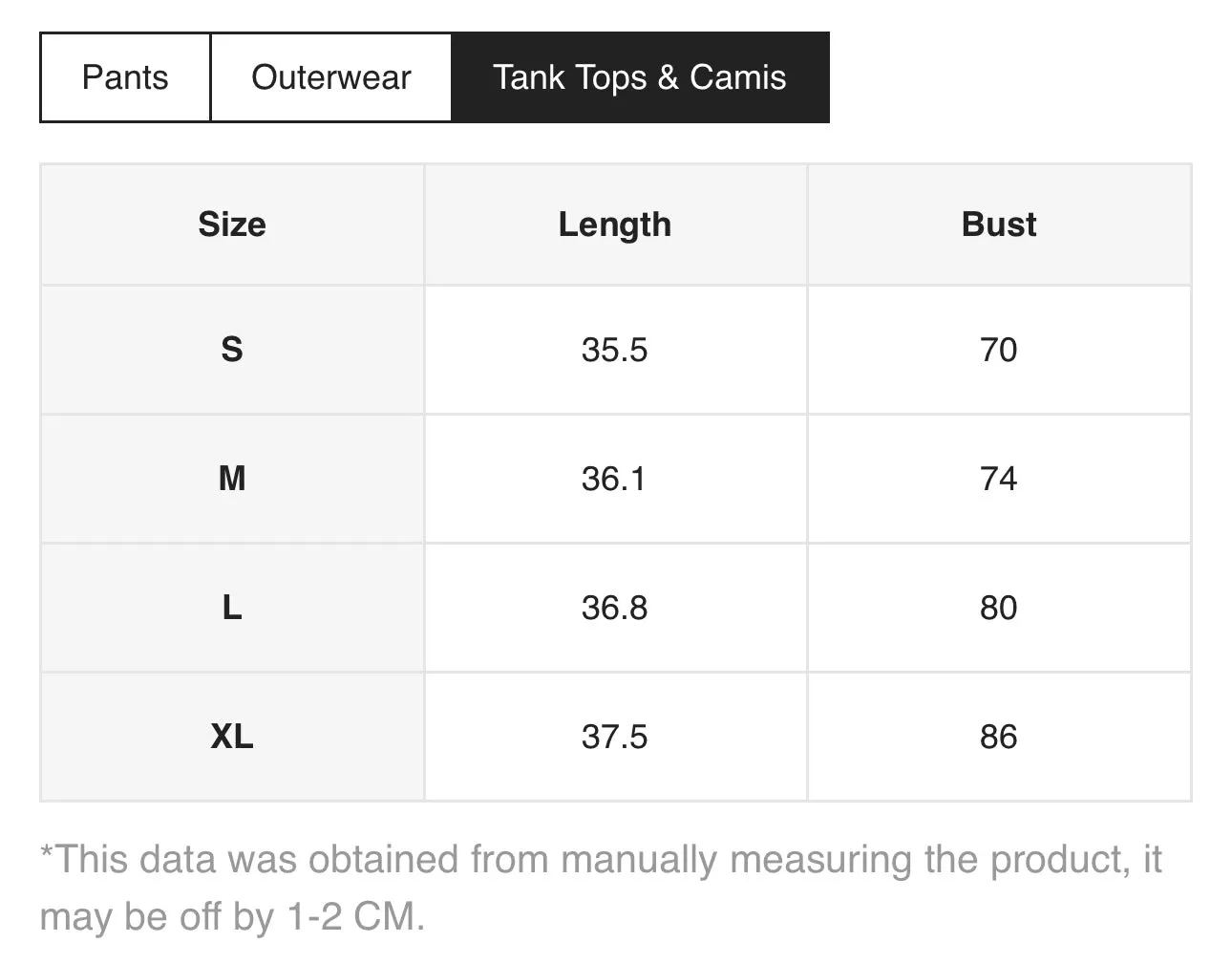Click the '1-2 CM' note line

coord(232,917)
